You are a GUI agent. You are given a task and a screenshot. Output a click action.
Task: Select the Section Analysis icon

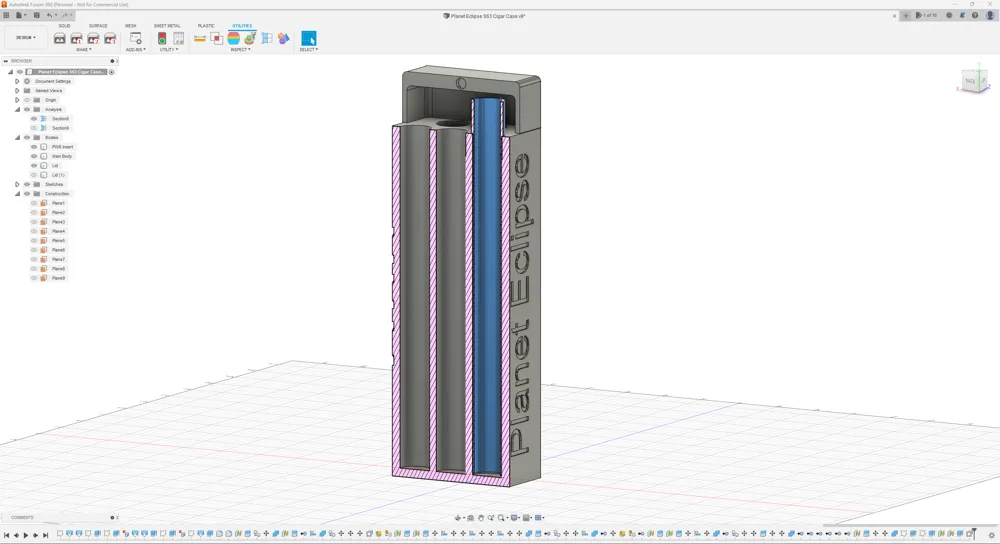pyautogui.click(x=267, y=39)
